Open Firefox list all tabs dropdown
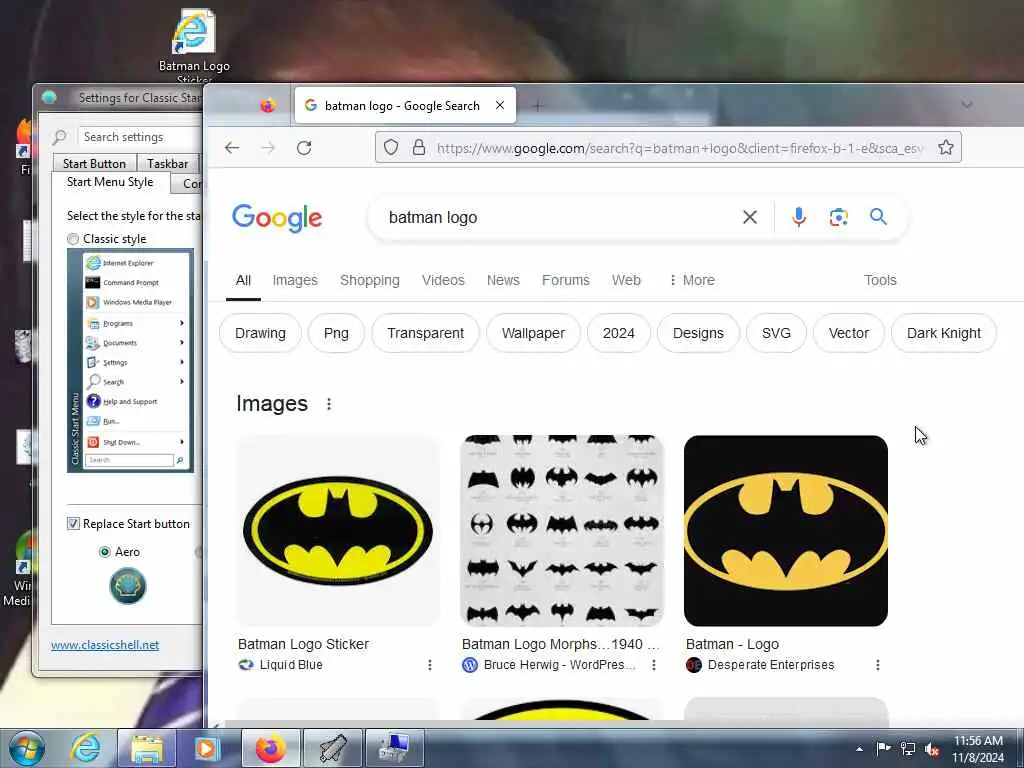 (967, 105)
